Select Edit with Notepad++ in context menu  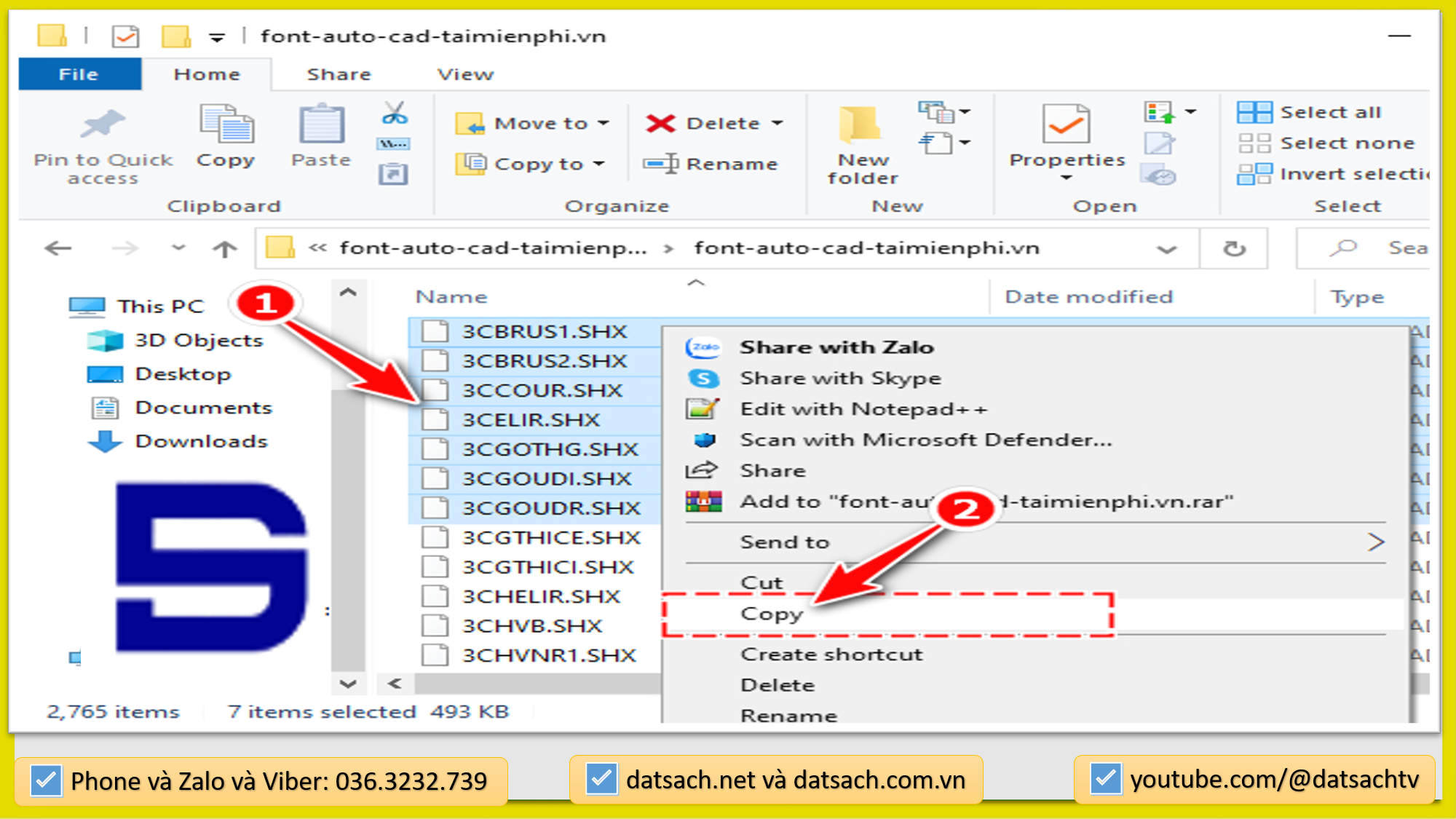863,408
